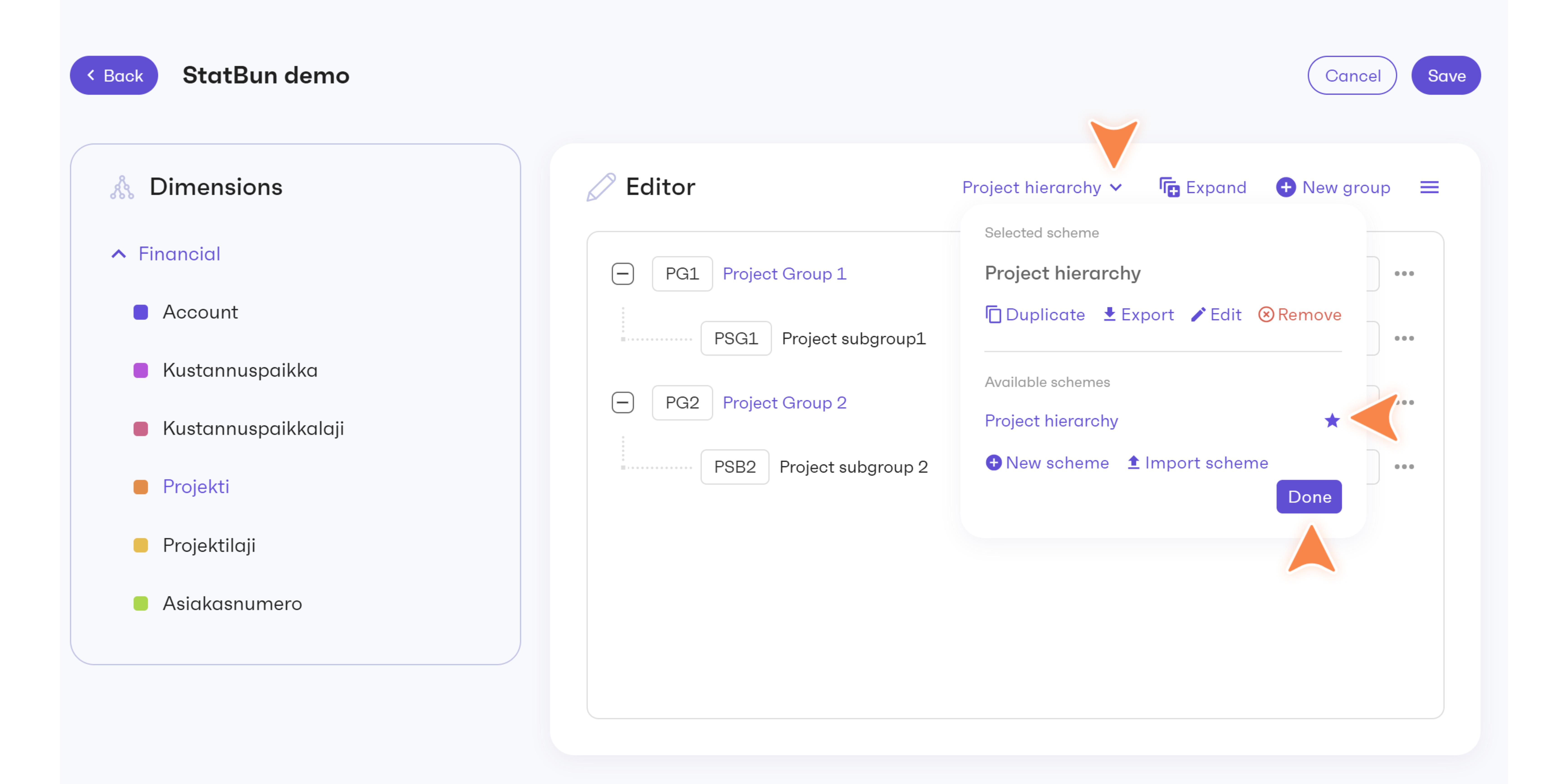Click the Account blue color swatch

(141, 312)
